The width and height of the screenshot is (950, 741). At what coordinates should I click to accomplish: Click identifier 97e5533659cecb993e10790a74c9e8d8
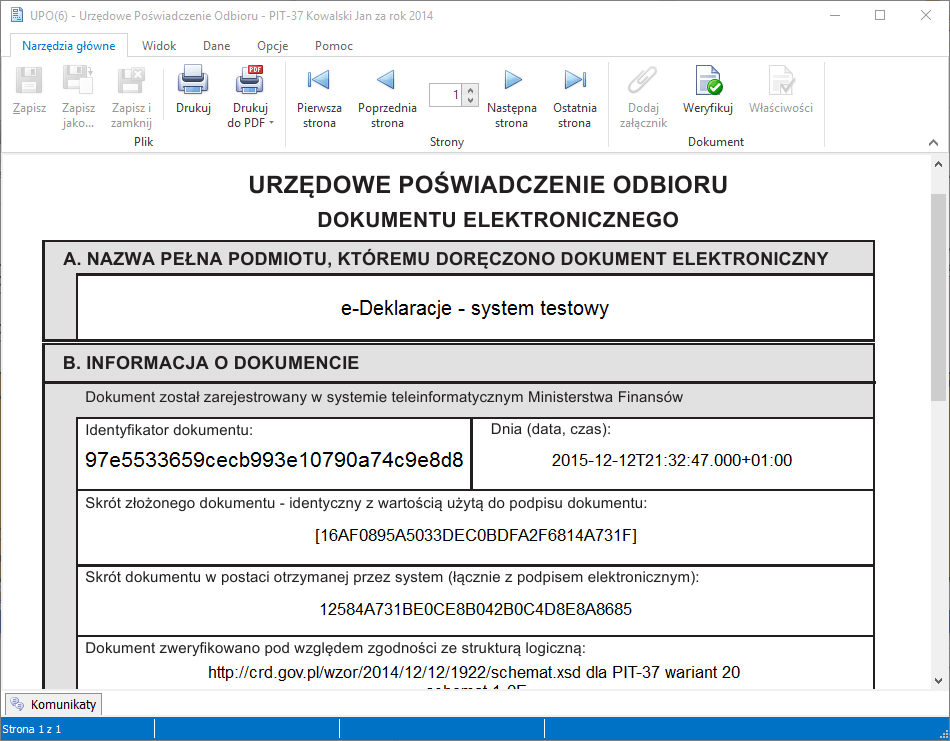(274, 460)
